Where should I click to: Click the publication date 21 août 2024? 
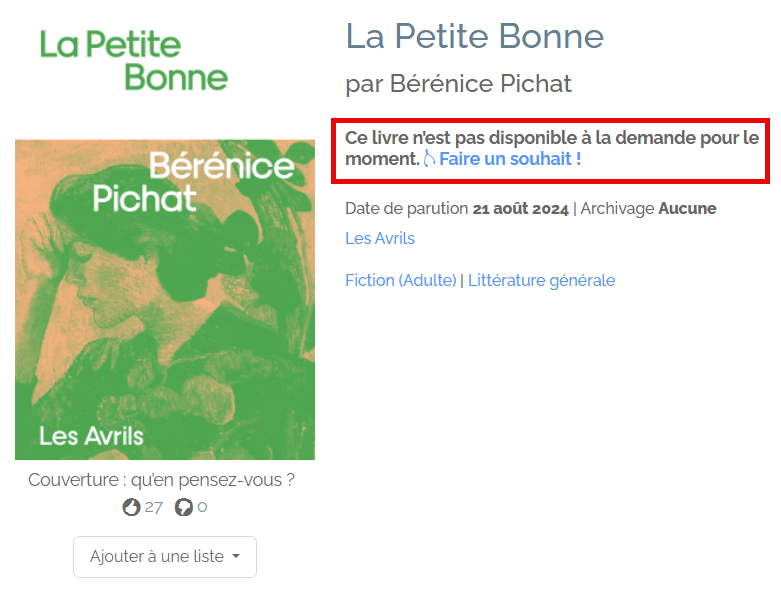pos(520,209)
